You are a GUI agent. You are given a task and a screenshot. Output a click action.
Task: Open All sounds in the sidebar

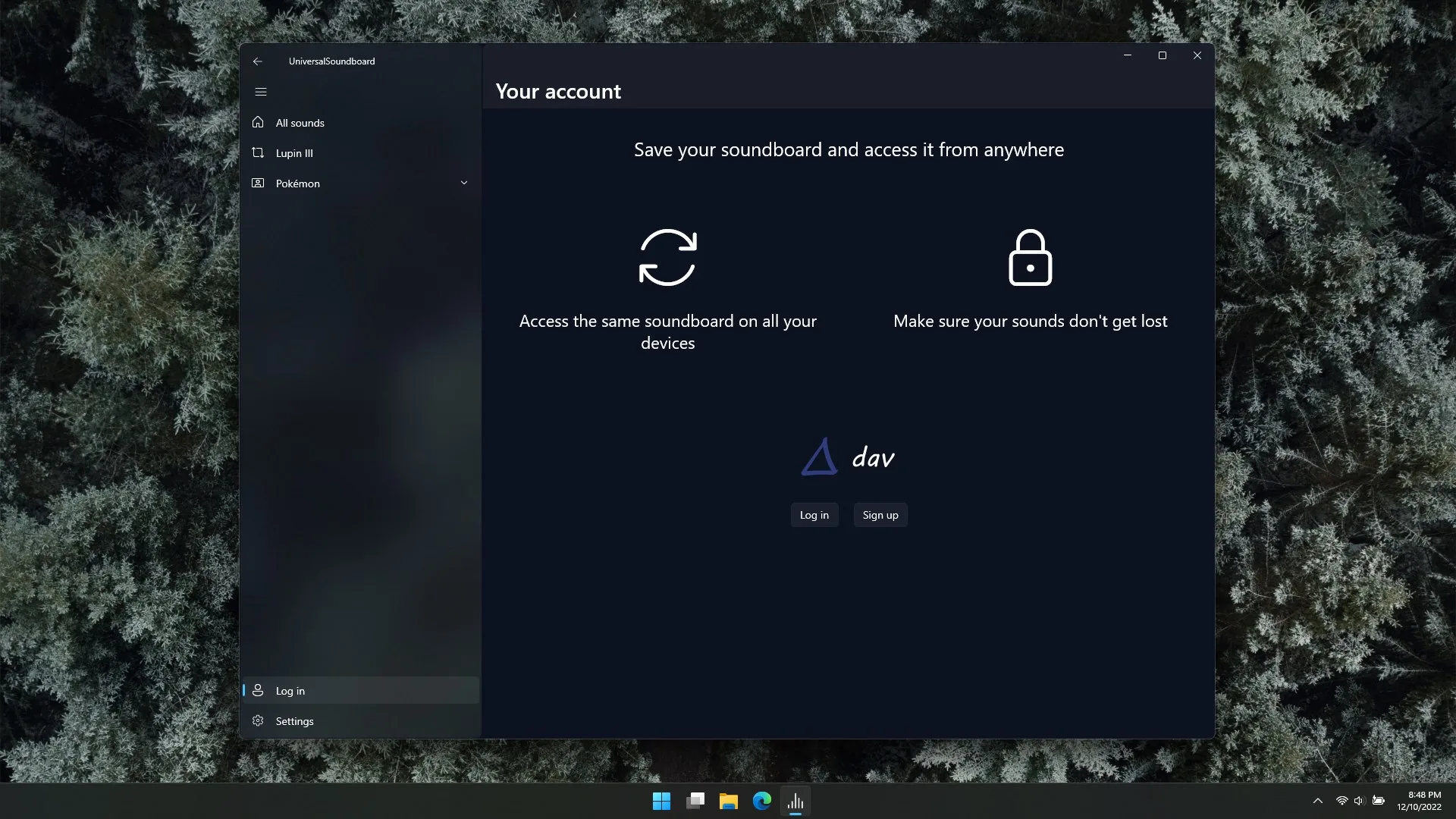pos(361,123)
